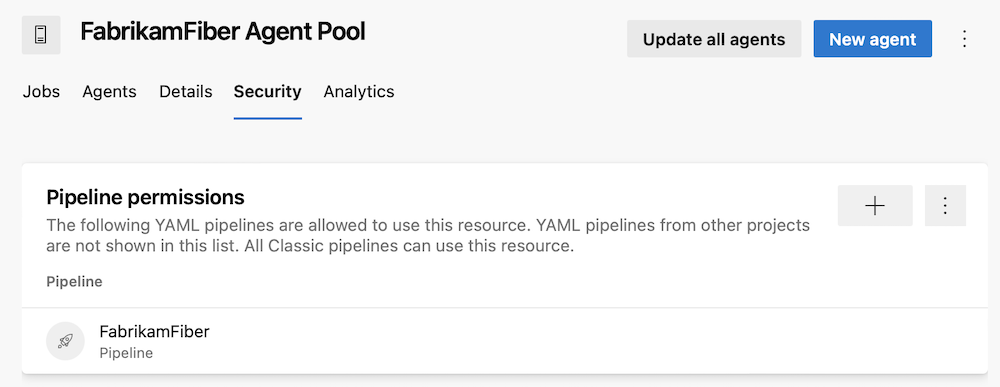Add a pipeline with the plus button
The image size is (1000, 387).
tap(875, 205)
